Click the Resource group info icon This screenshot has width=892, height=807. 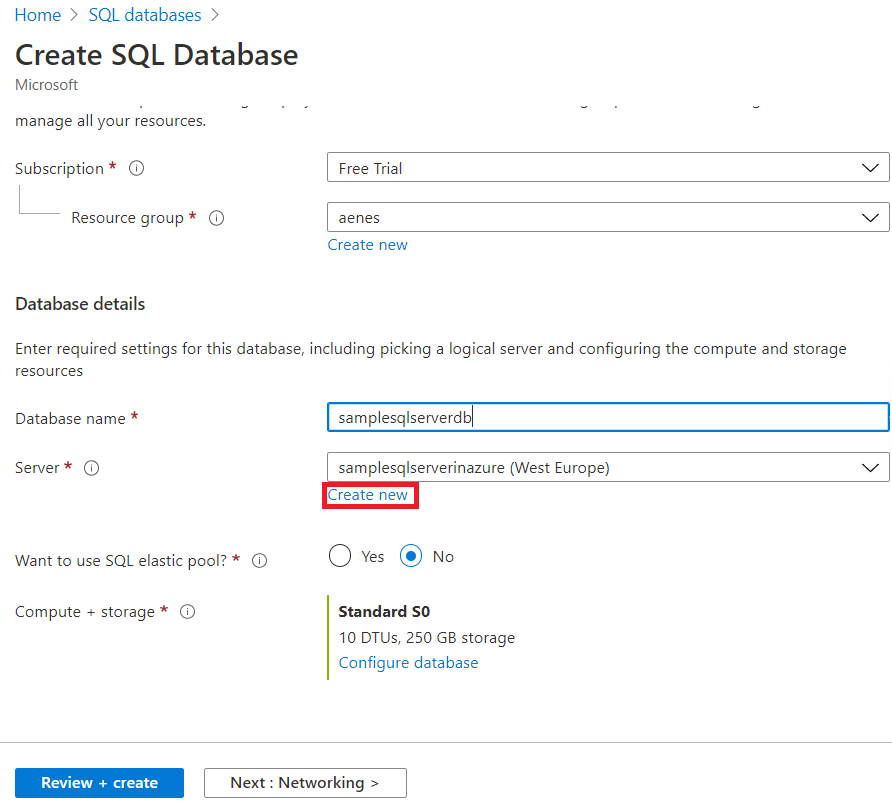pyautogui.click(x=216, y=218)
